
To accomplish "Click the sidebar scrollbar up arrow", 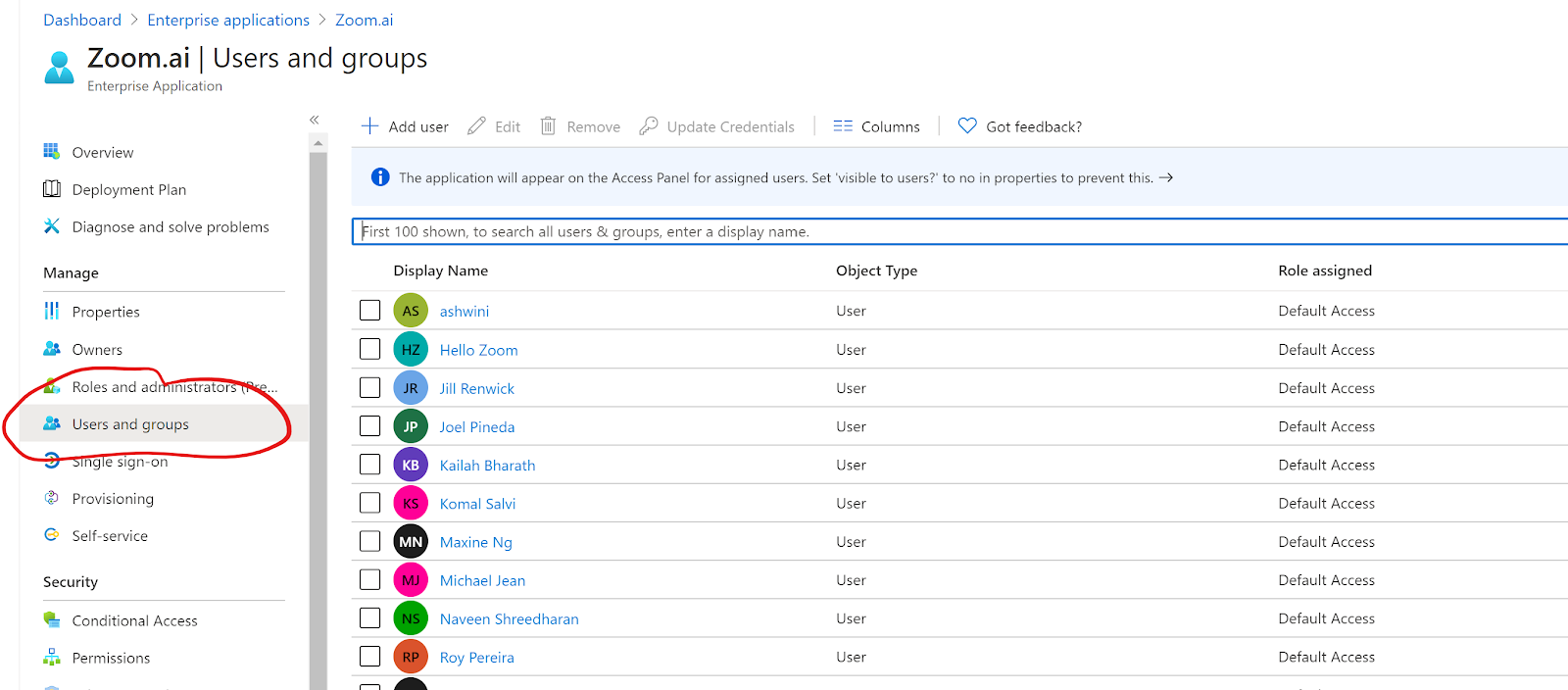I will click(x=318, y=143).
